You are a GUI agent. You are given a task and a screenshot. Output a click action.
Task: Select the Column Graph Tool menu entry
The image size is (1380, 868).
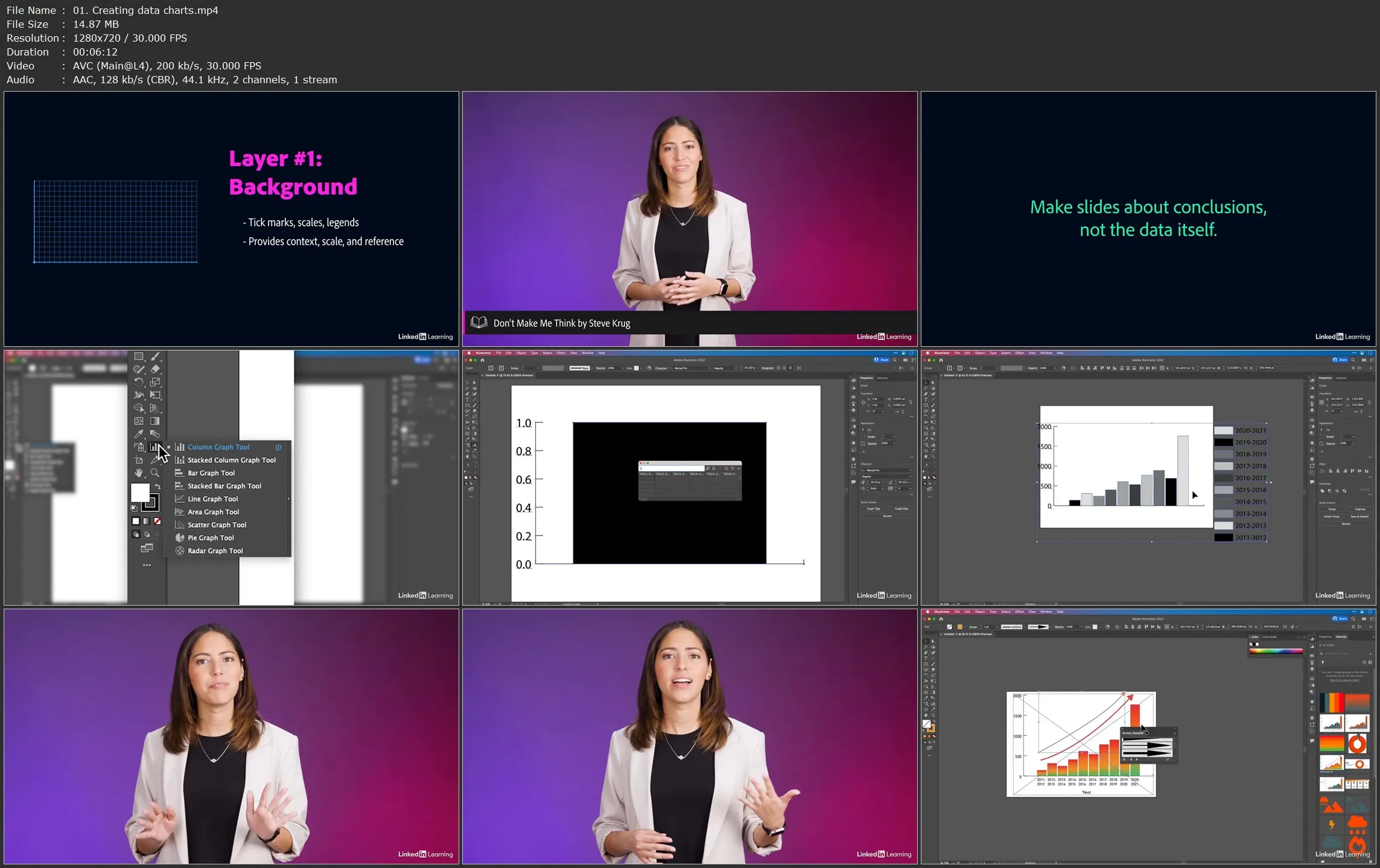tap(218, 447)
